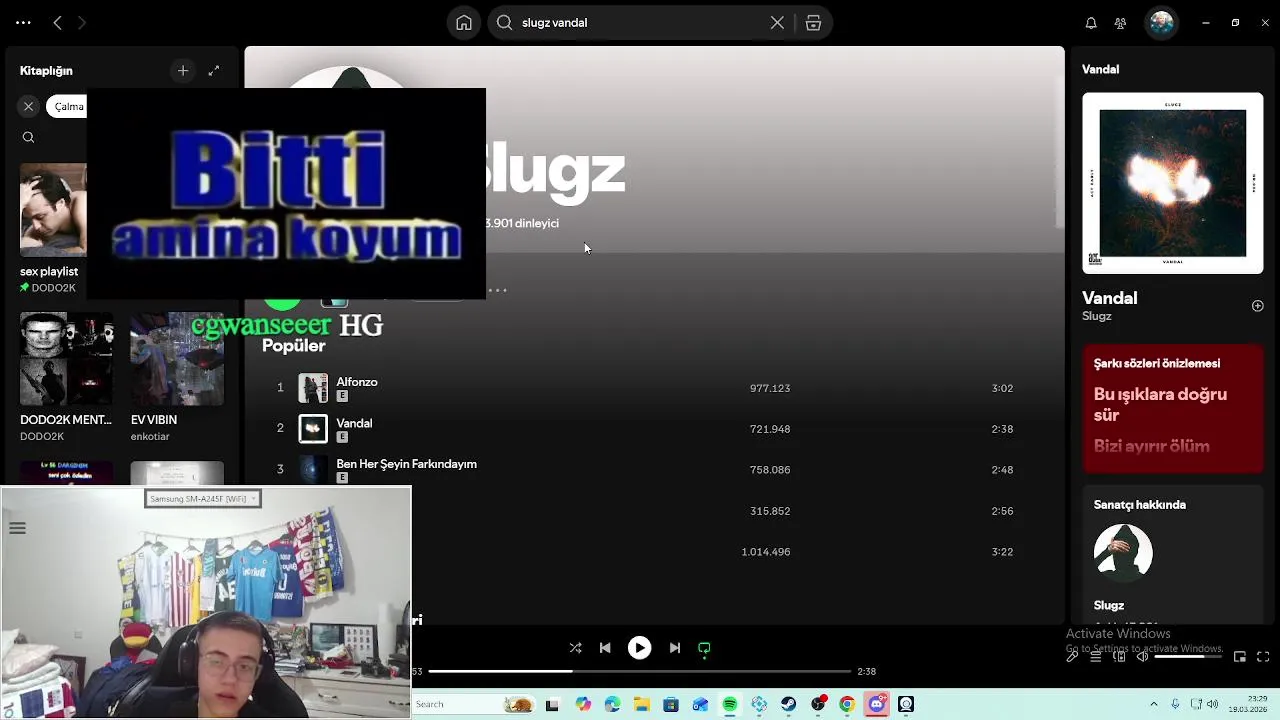Adjust the Spotify volume slider
1280x720 pixels.
[1188, 657]
